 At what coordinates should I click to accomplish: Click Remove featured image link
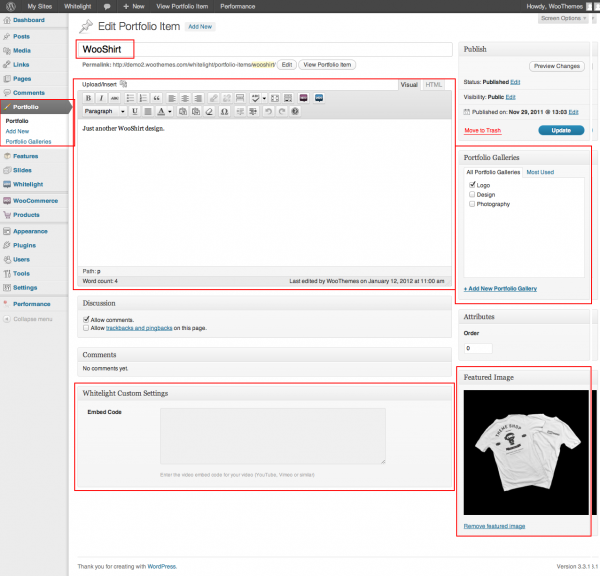[494, 526]
